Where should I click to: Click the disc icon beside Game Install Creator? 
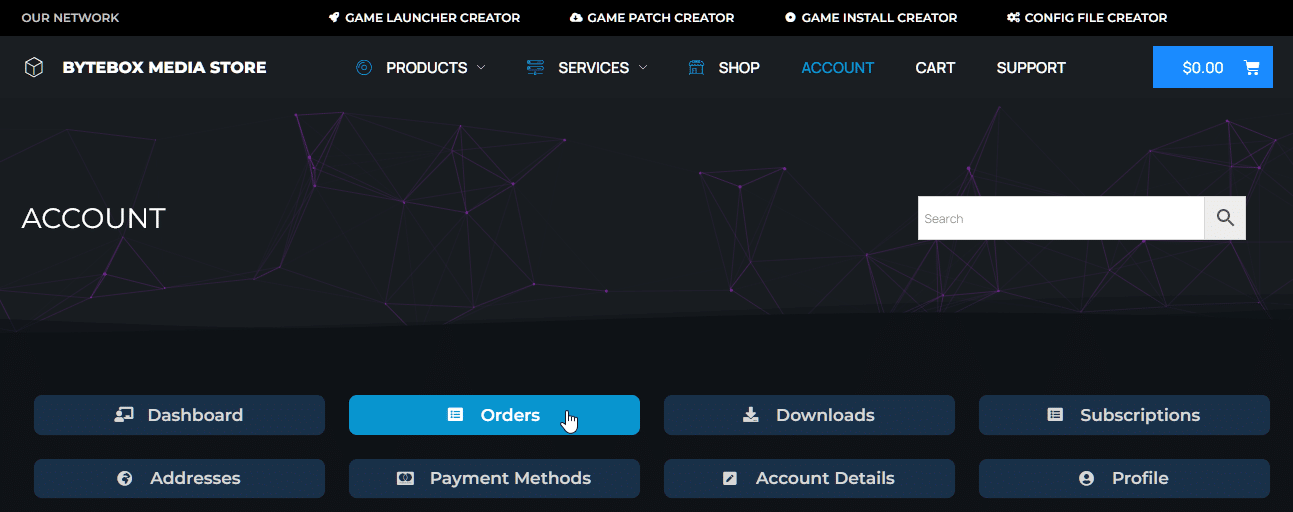coord(791,18)
